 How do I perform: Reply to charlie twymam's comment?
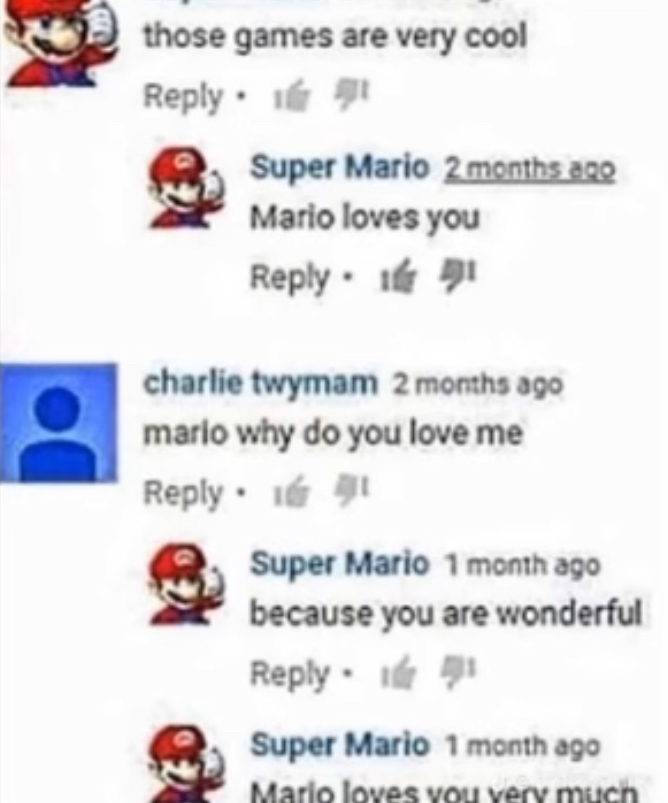coord(183,493)
